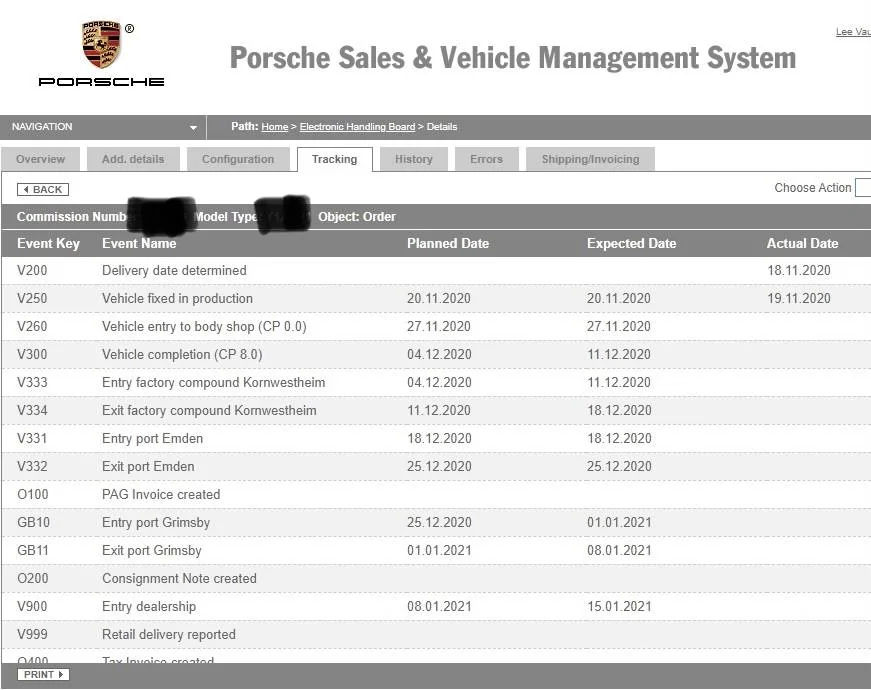Select 'Consignment Note created' event
The height and width of the screenshot is (690, 871).
point(179,578)
